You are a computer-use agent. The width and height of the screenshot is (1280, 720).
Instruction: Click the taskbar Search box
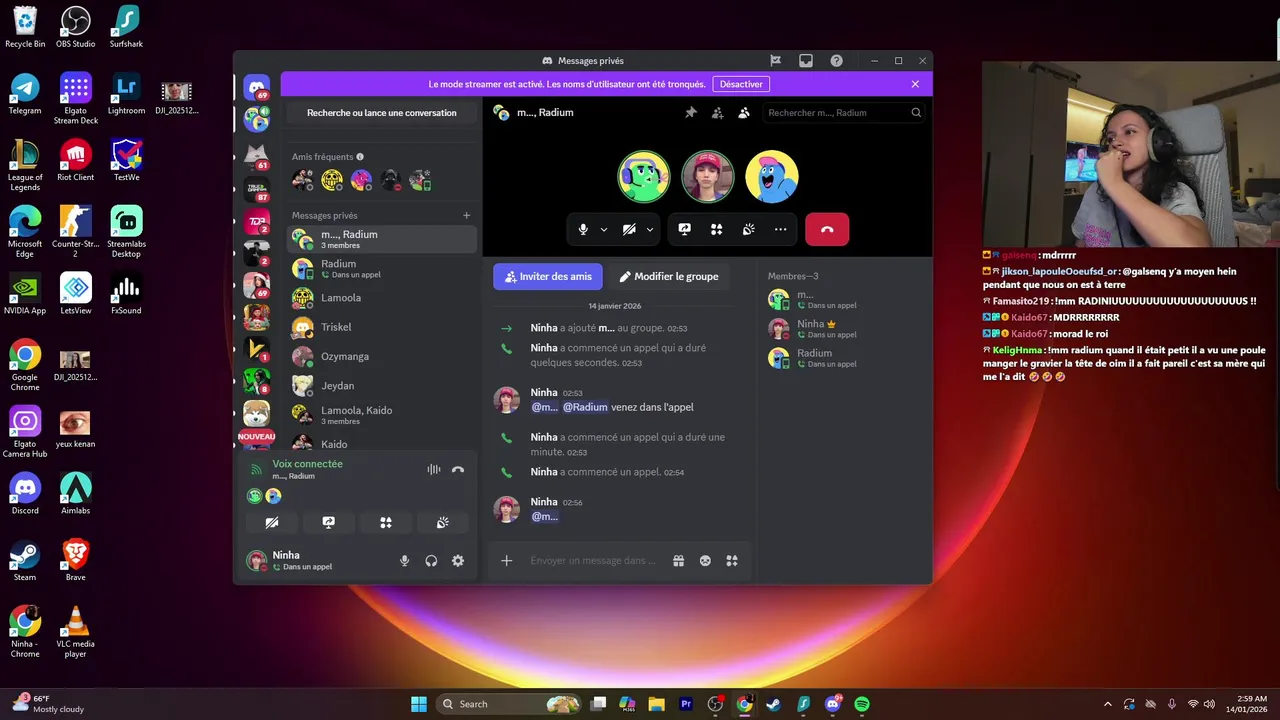[x=509, y=704]
